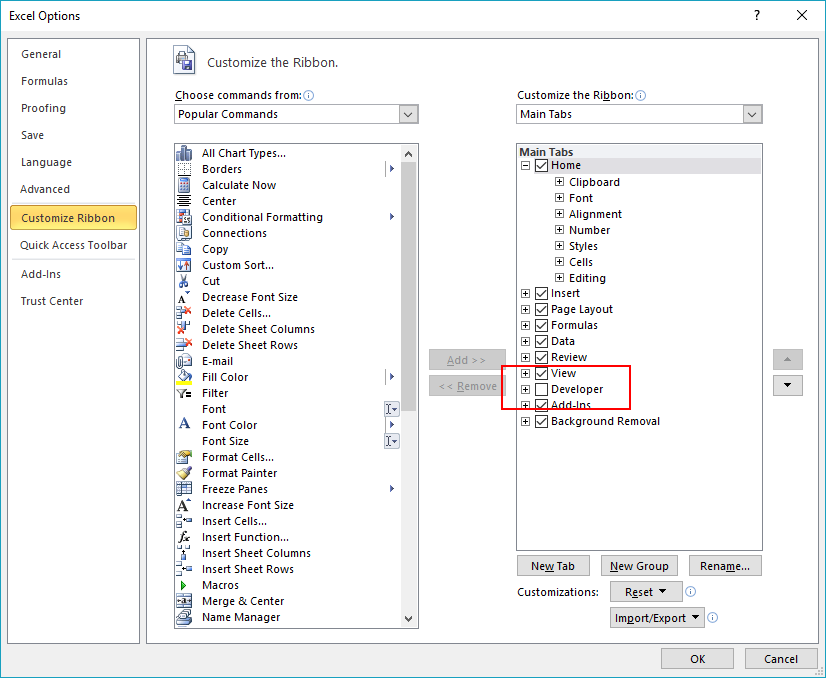This screenshot has height=678, width=826.
Task: Open the Font Size combo control
Action: point(391,441)
